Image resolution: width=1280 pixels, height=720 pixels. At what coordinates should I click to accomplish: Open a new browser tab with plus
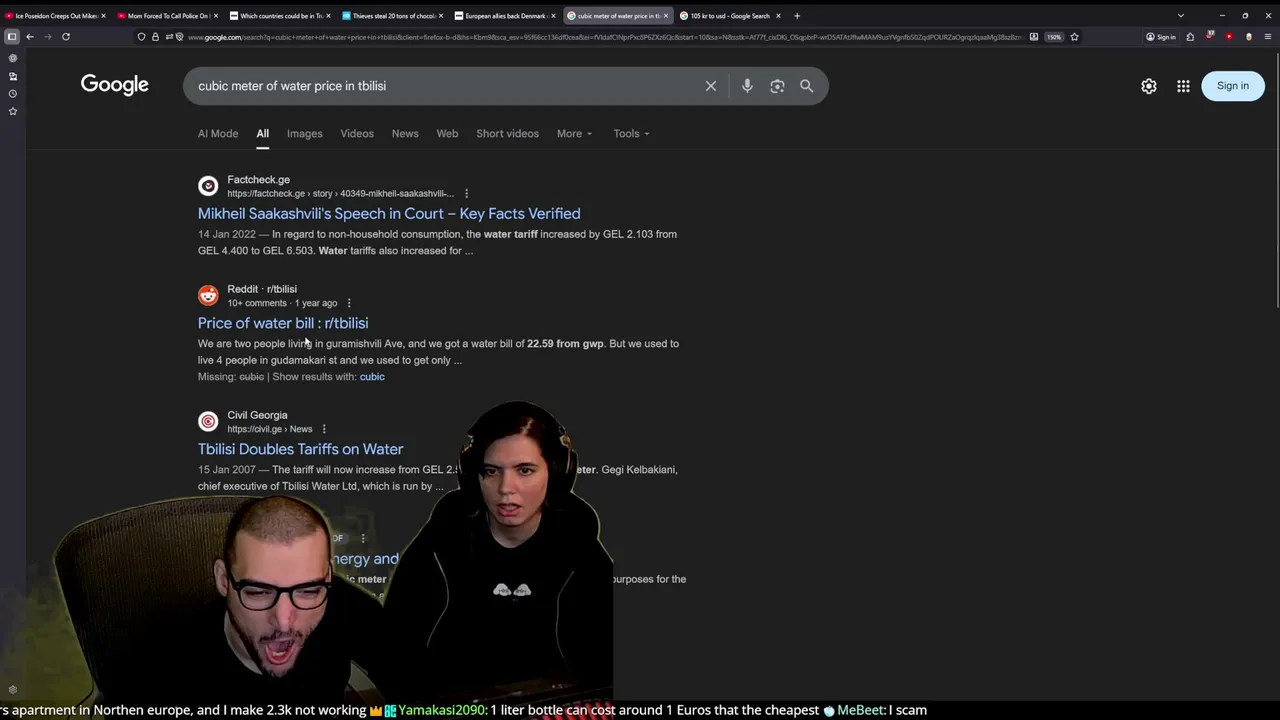[797, 16]
